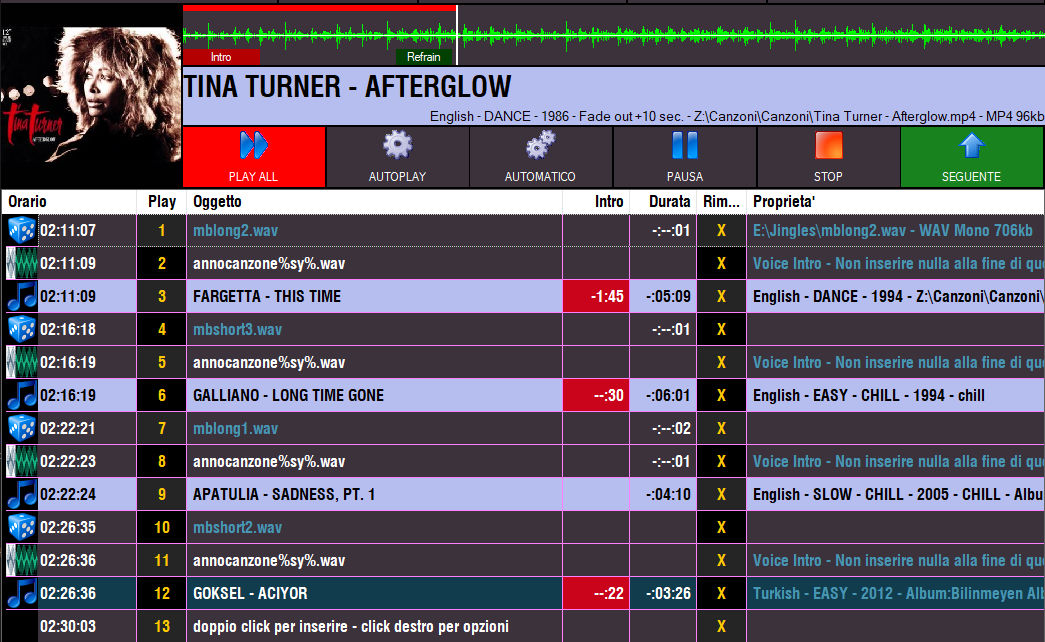1045x642 pixels.
Task: Skip to next track with SEGUENTE
Action: [972, 157]
